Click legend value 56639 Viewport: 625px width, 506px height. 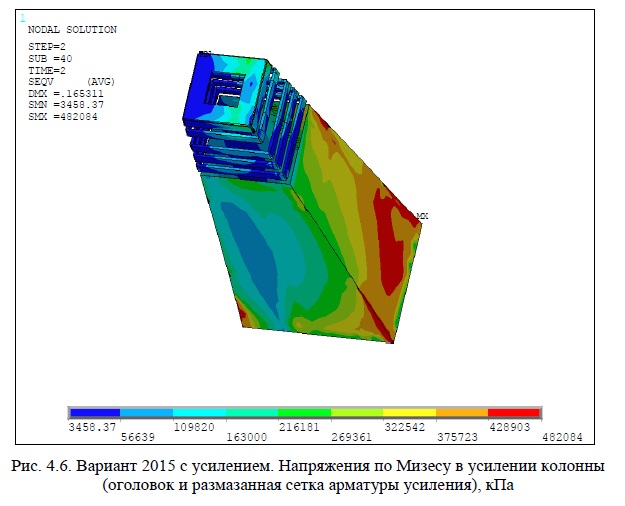138,437
